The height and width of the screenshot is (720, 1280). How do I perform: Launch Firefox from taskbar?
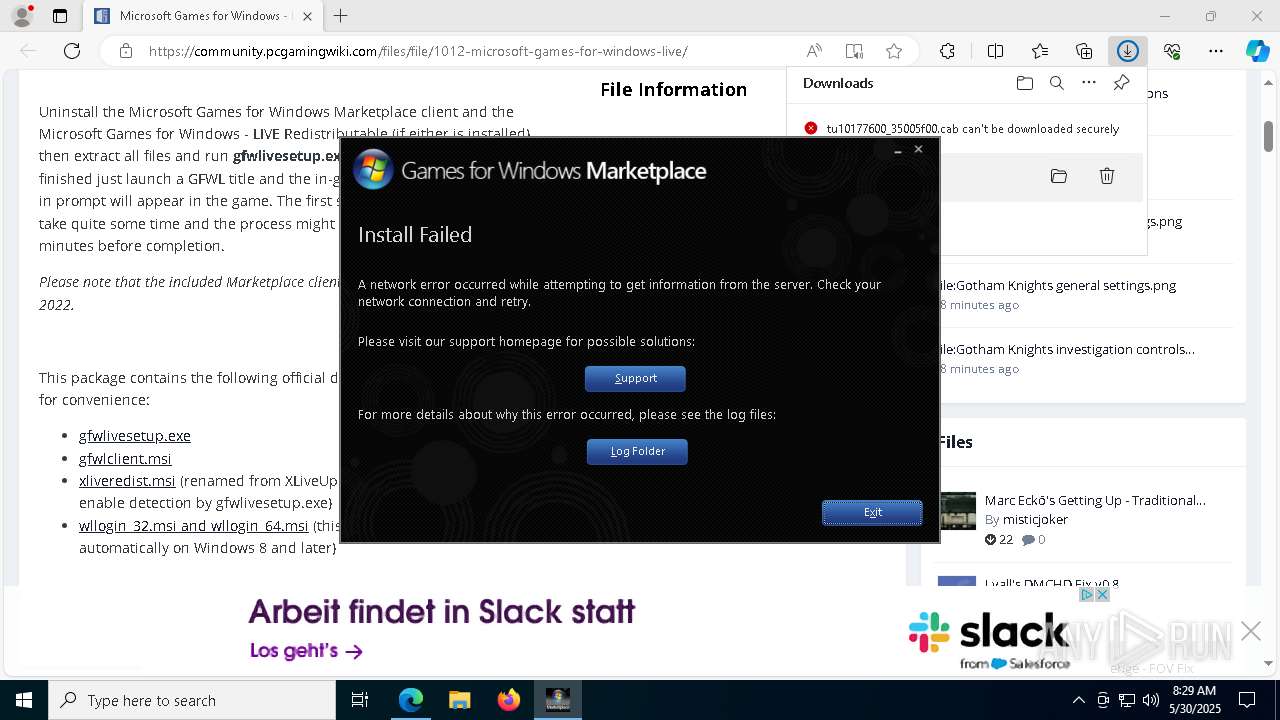click(508, 700)
